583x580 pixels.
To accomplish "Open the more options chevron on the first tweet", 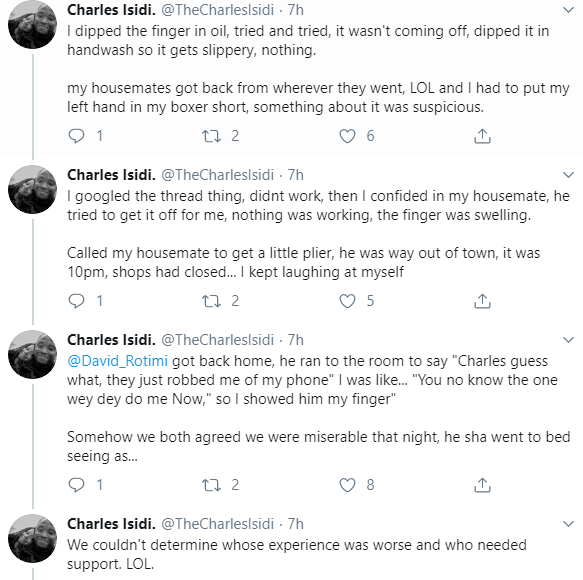I will 568,10.
